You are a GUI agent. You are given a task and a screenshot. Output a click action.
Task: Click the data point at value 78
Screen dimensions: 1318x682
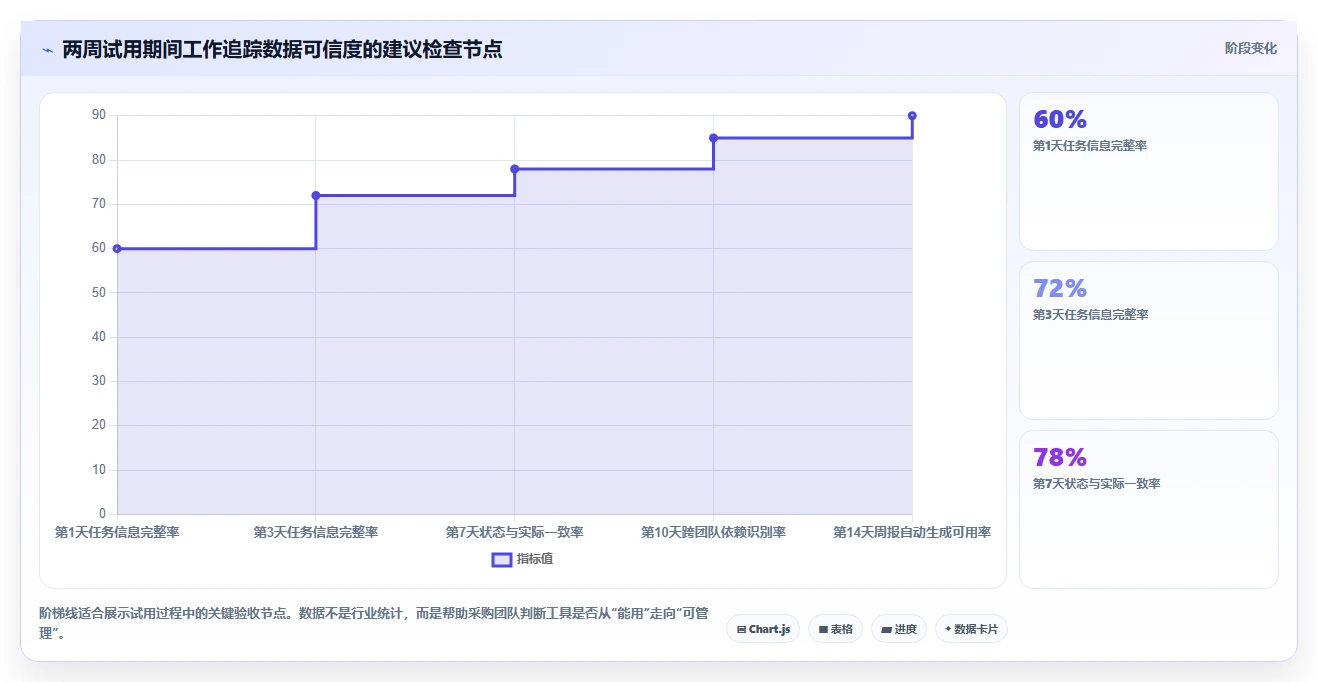pos(515,169)
